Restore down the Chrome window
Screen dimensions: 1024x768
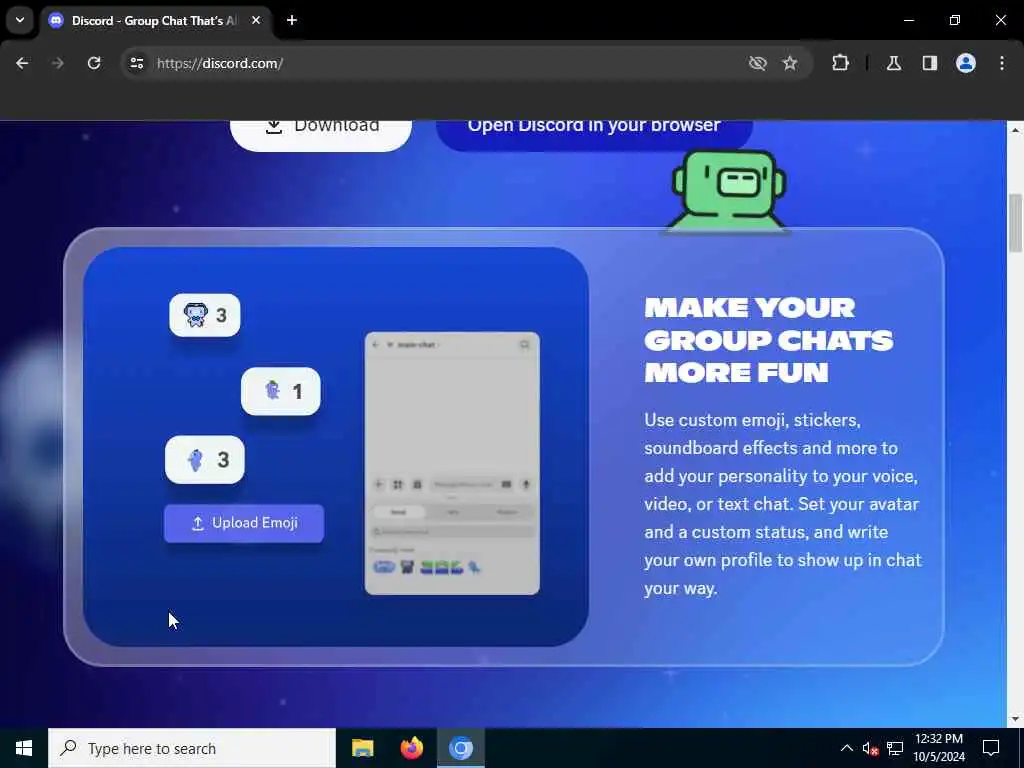(x=955, y=20)
